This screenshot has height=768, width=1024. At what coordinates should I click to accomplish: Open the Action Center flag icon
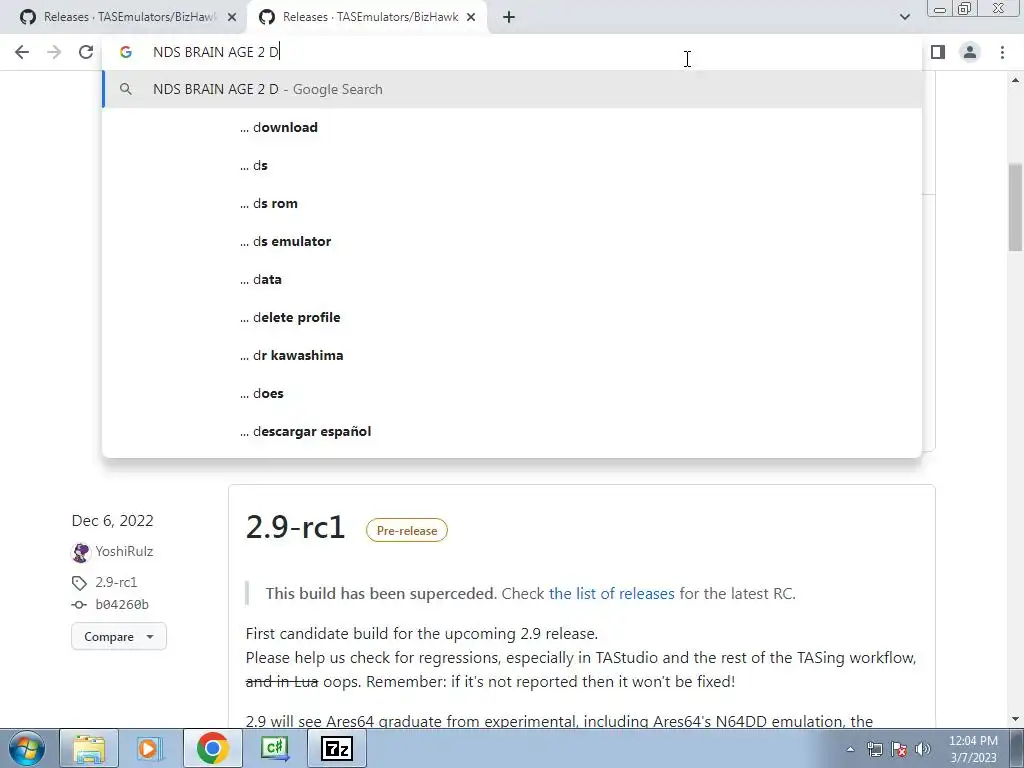[899, 749]
